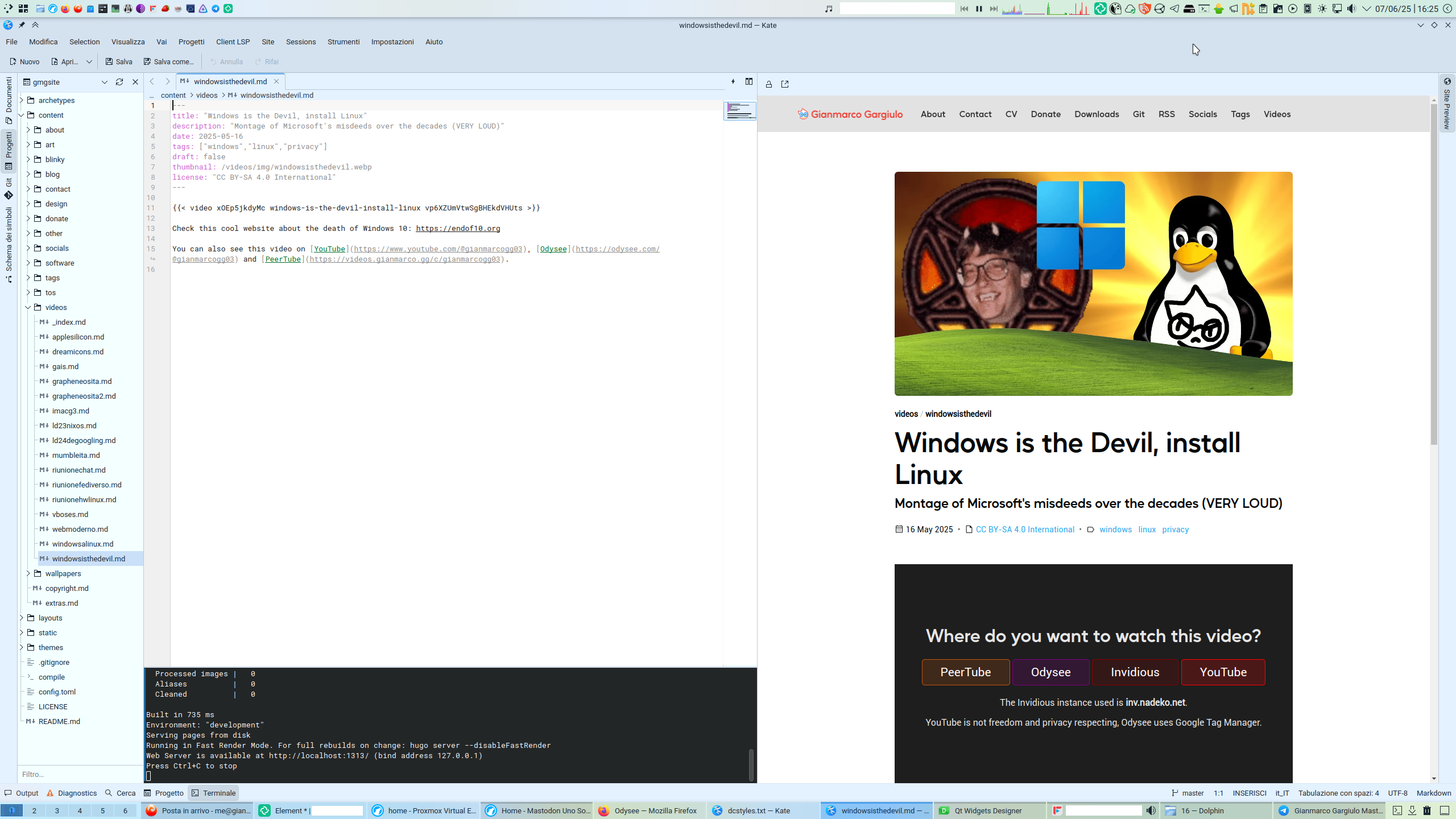Collapse the content folder
Image resolution: width=1456 pixels, height=819 pixels.
tap(22, 115)
